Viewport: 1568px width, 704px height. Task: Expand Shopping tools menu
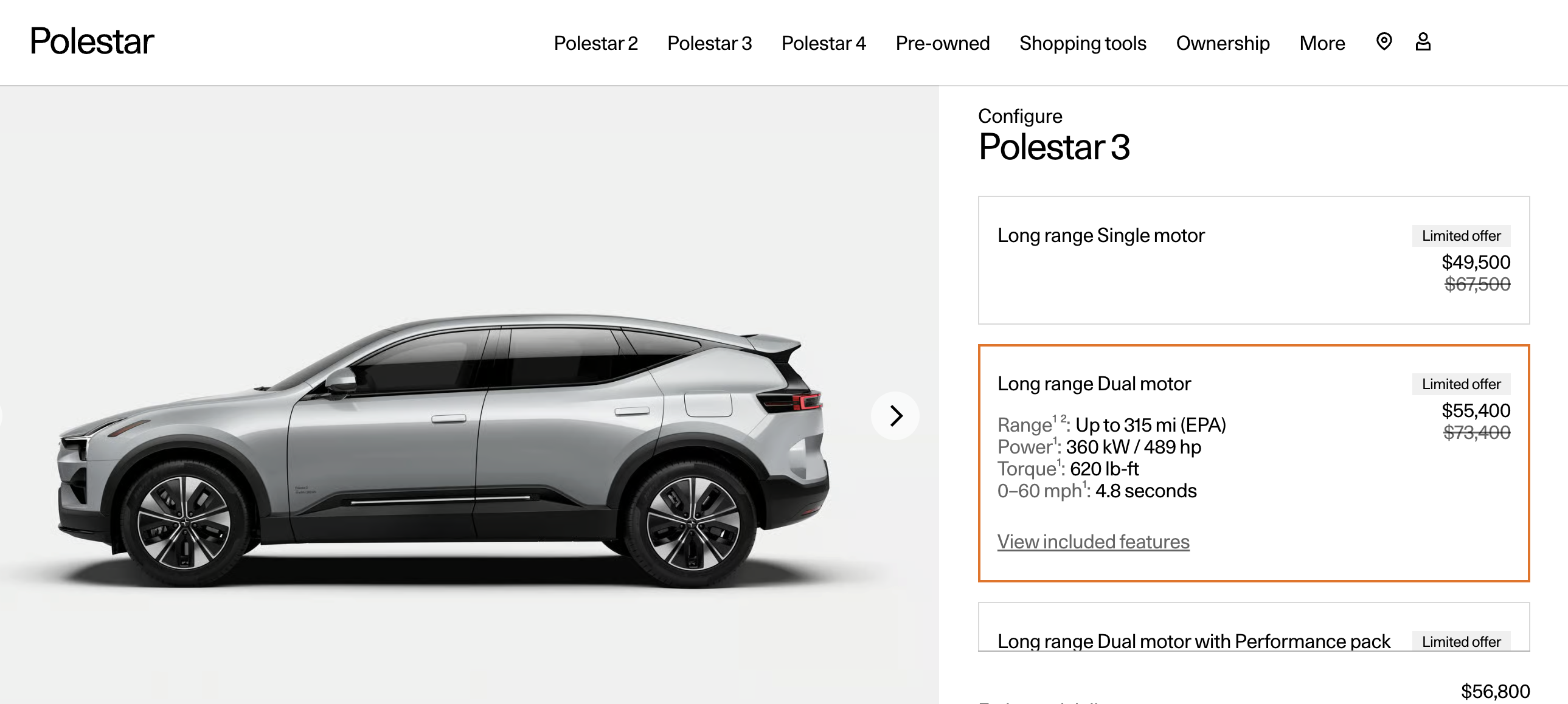(x=1082, y=43)
